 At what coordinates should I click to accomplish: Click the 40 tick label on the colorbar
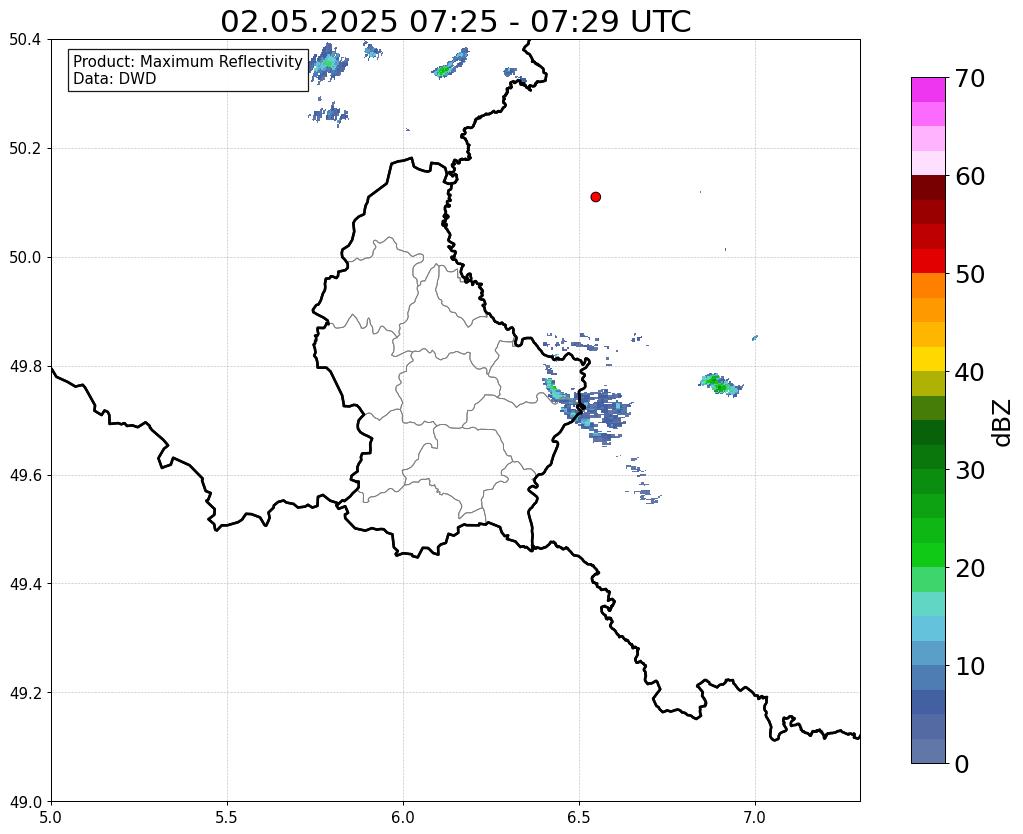tap(970, 372)
